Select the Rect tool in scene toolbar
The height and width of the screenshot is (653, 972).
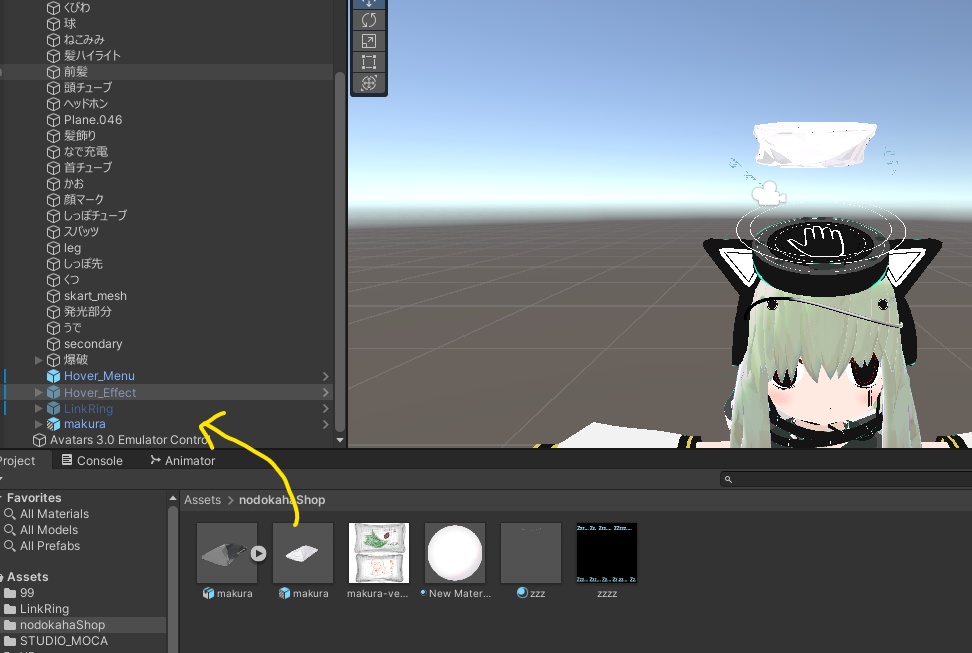369,62
